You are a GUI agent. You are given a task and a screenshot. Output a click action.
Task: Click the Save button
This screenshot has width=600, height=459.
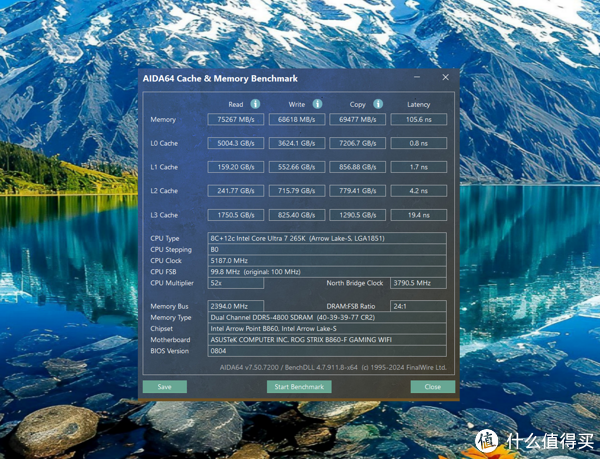click(164, 386)
